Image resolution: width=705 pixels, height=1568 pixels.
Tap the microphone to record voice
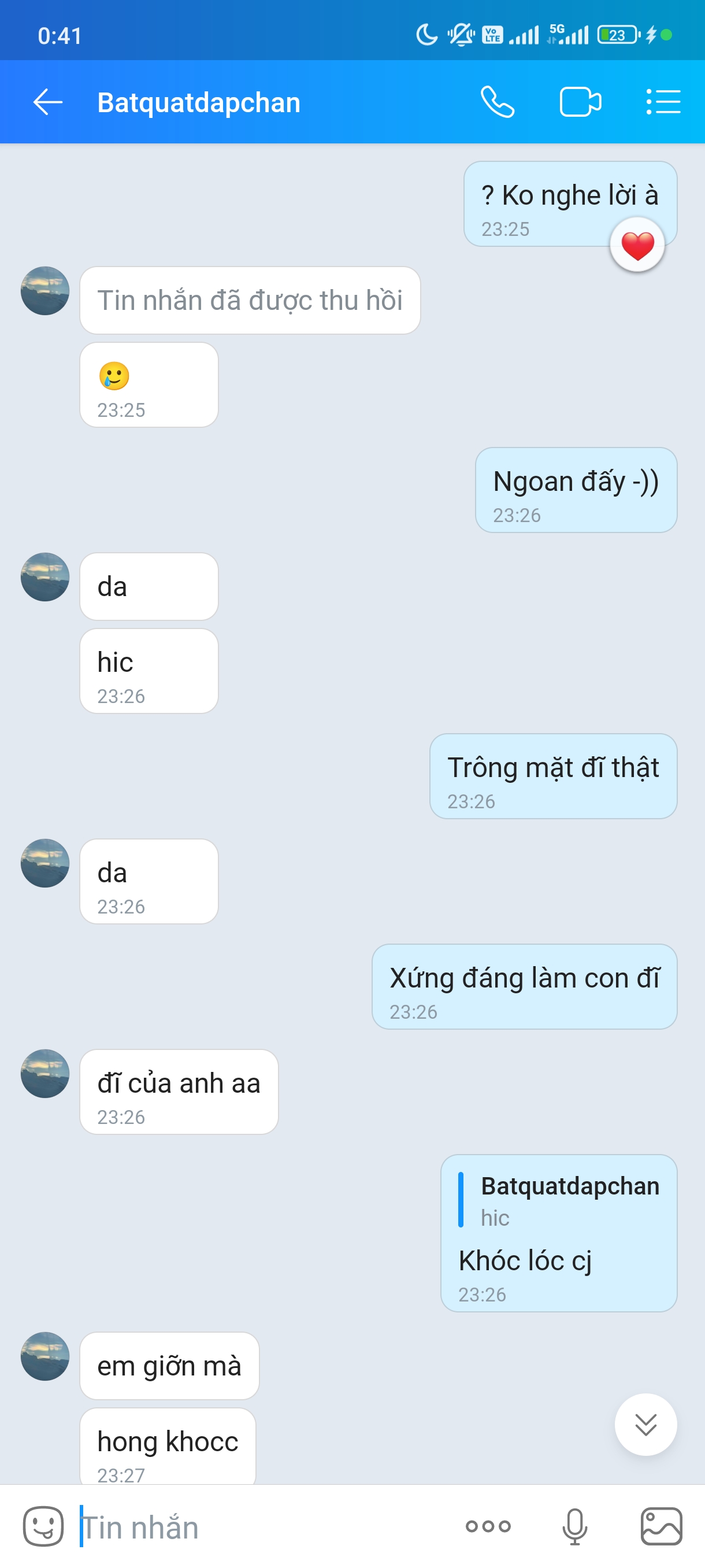574,1526
